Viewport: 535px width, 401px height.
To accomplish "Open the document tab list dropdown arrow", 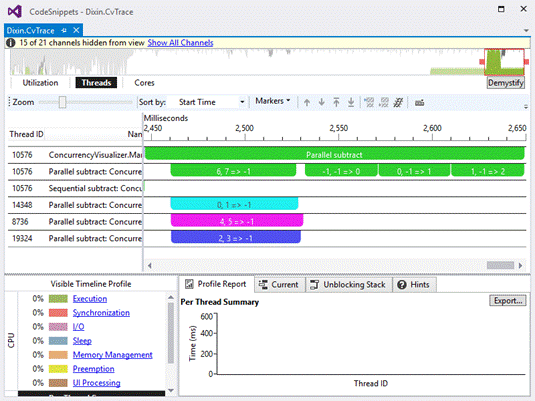I will pos(526,30).
